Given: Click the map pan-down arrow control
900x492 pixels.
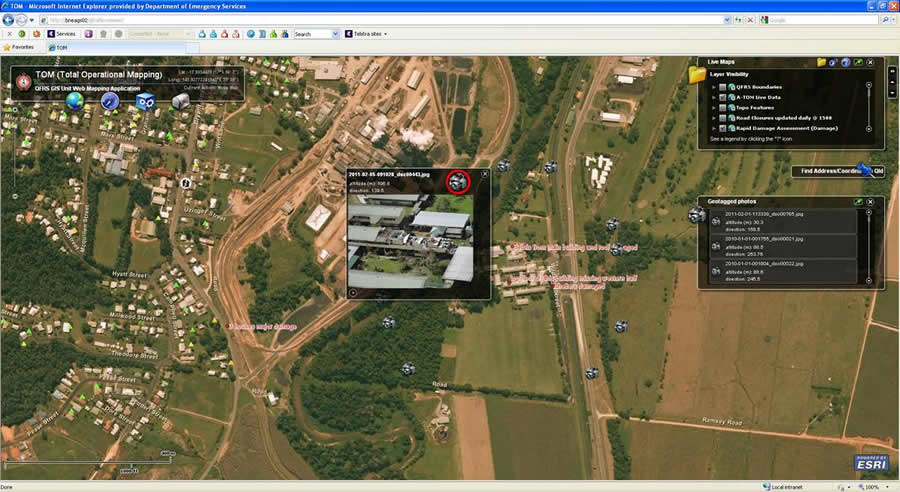Looking at the screenshot, I should click(x=892, y=93).
